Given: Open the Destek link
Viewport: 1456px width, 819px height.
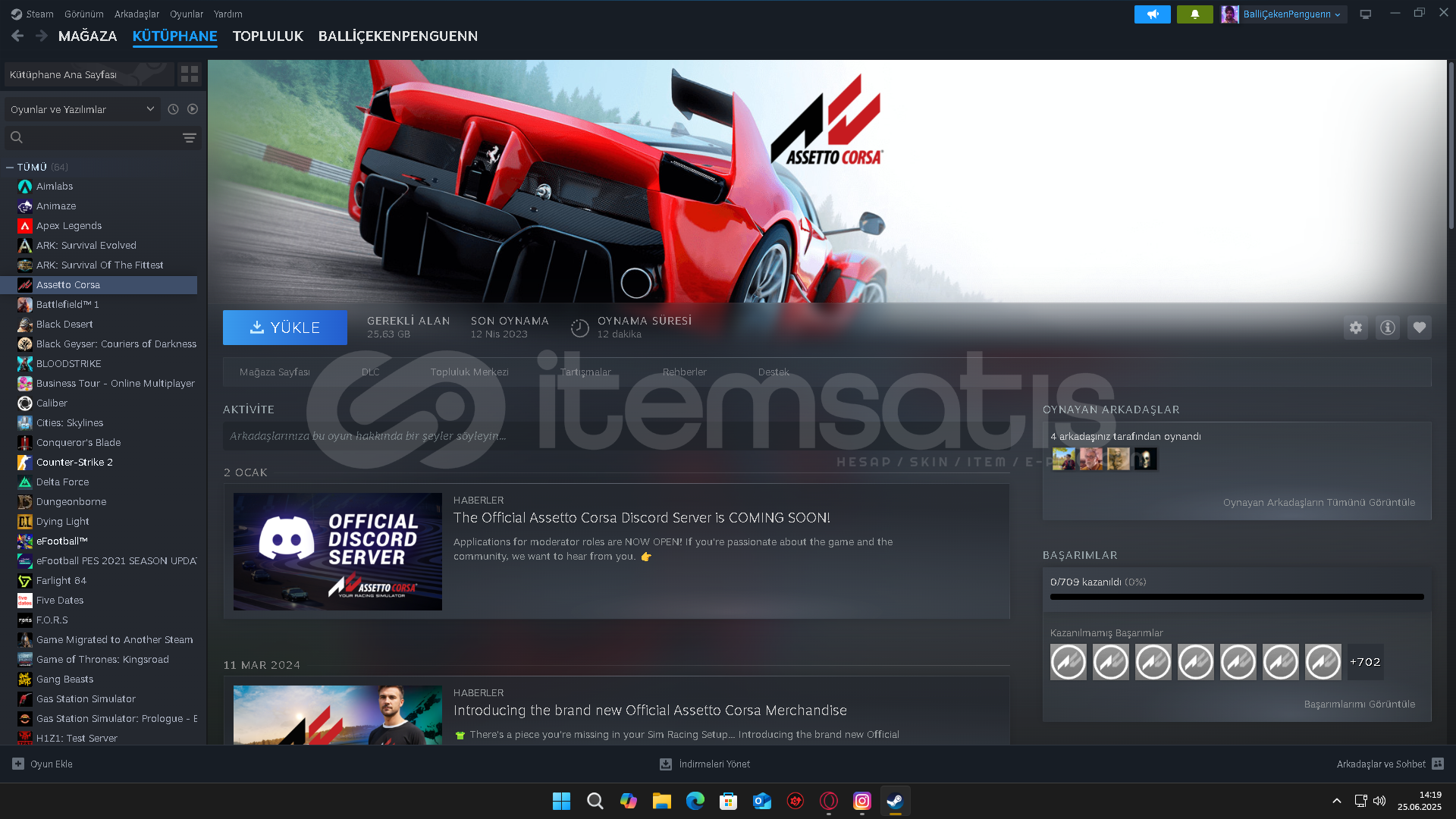Looking at the screenshot, I should click(773, 372).
